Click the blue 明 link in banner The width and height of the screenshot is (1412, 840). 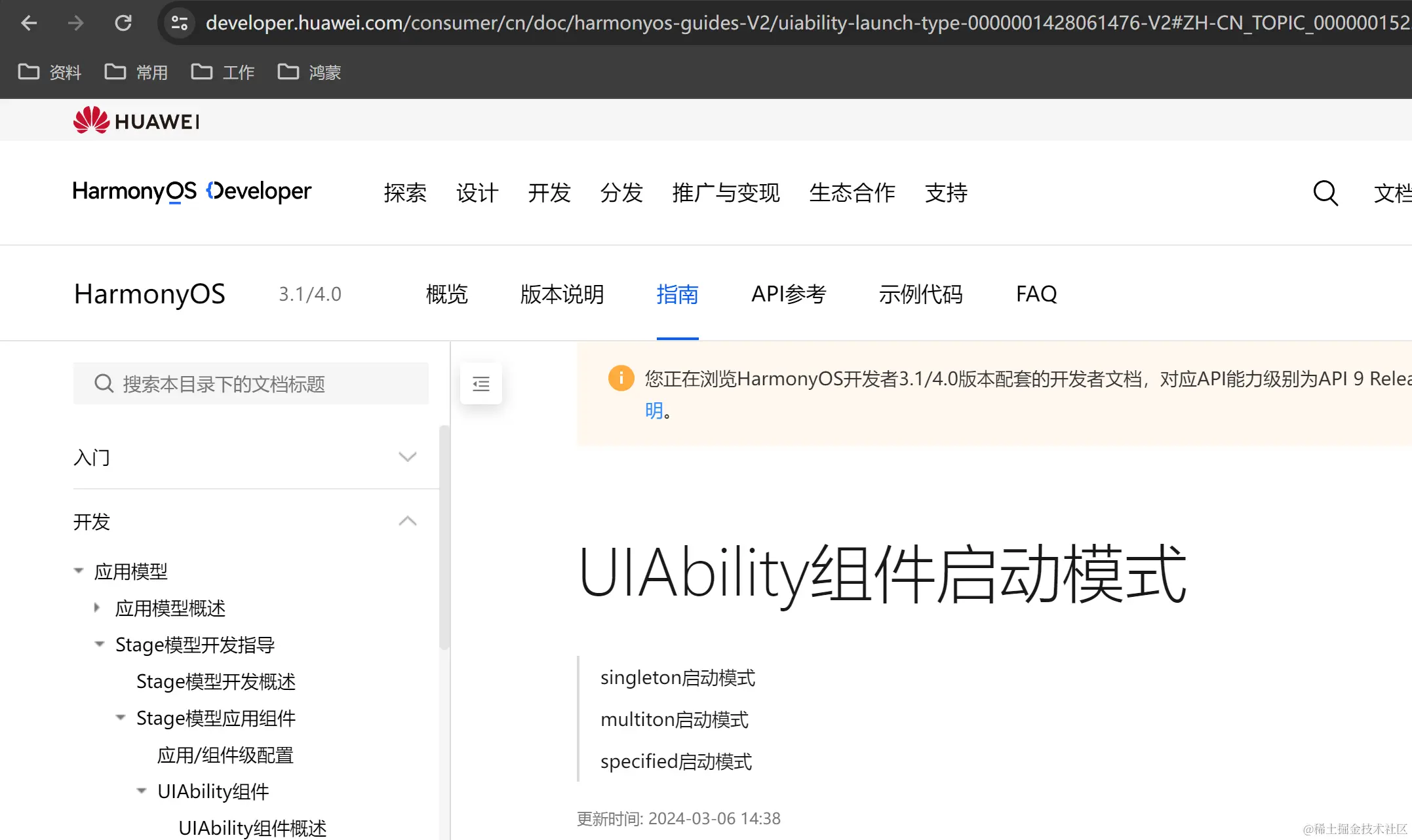click(654, 411)
